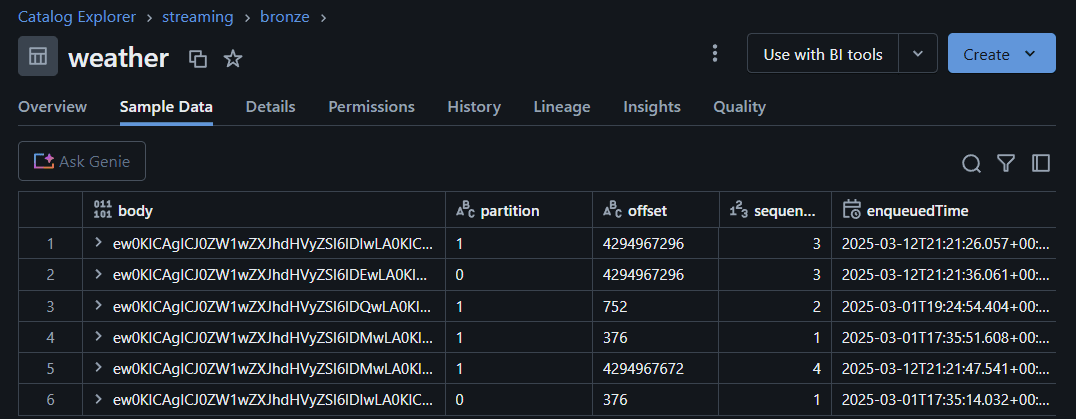Open the kebab more options menu
The width and height of the screenshot is (1076, 419).
click(715, 53)
